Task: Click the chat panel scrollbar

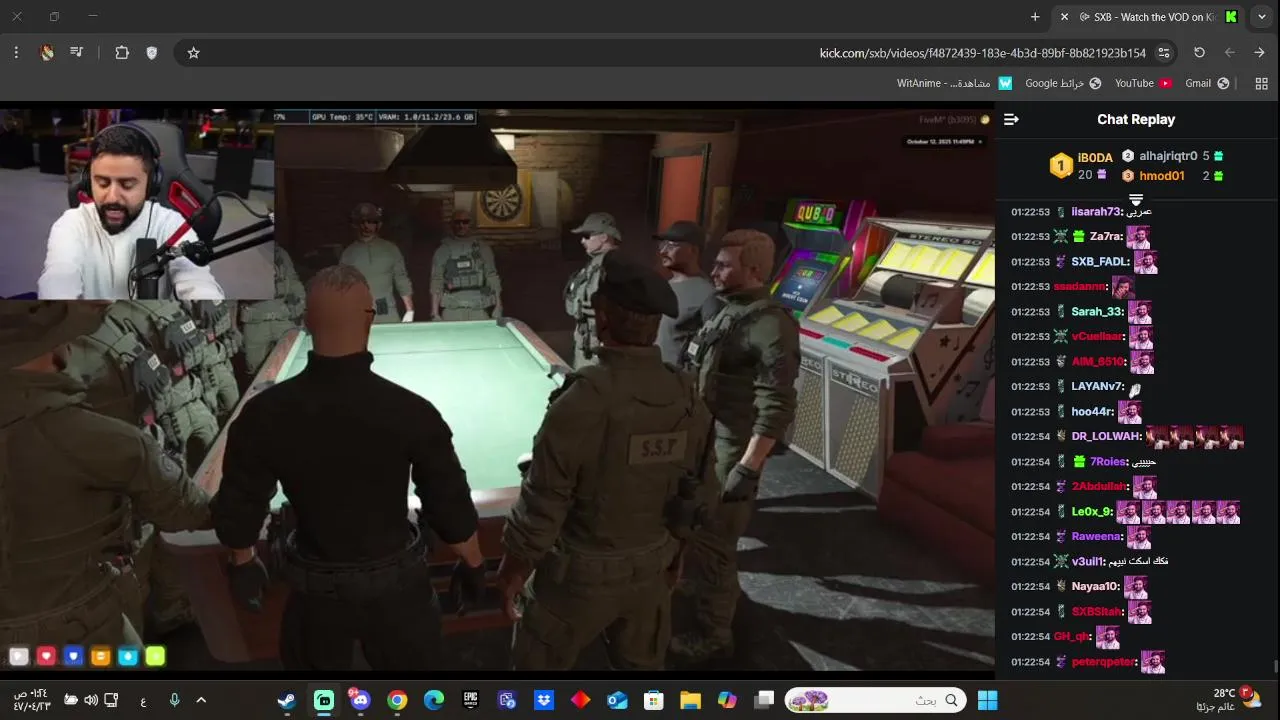Action: click(1275, 666)
